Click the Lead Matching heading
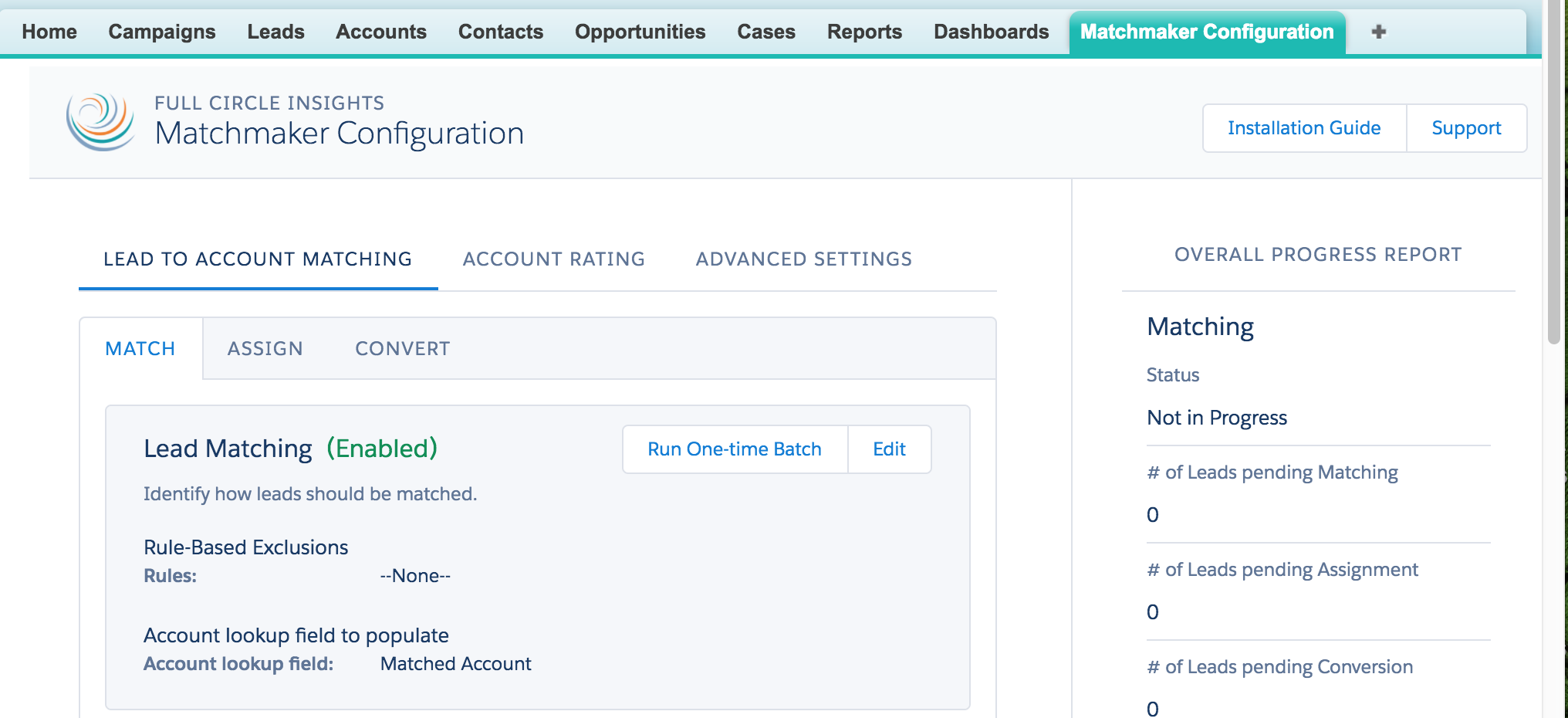 coord(228,449)
